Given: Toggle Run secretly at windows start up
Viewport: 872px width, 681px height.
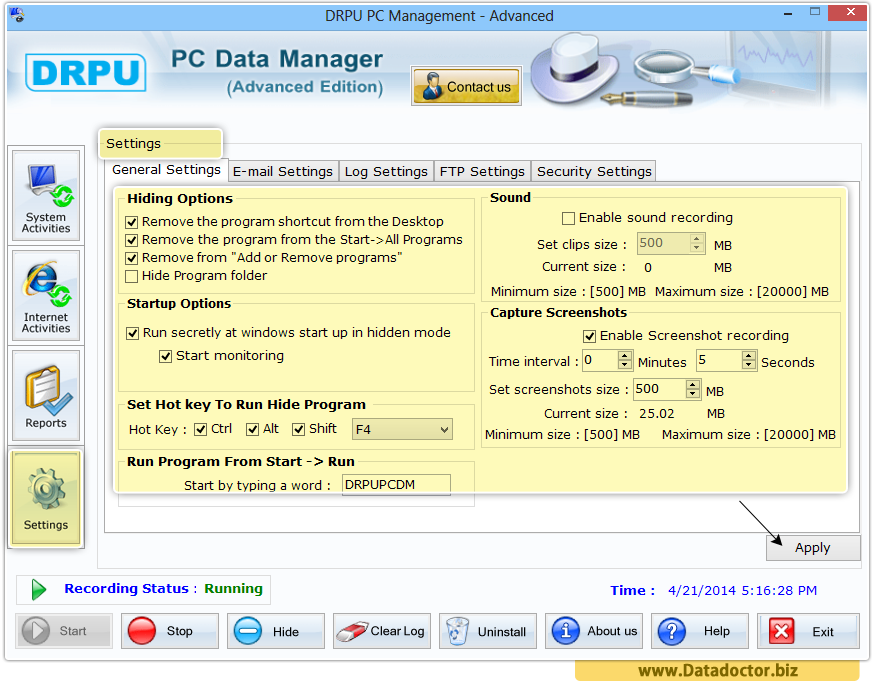Looking at the screenshot, I should pos(132,333).
